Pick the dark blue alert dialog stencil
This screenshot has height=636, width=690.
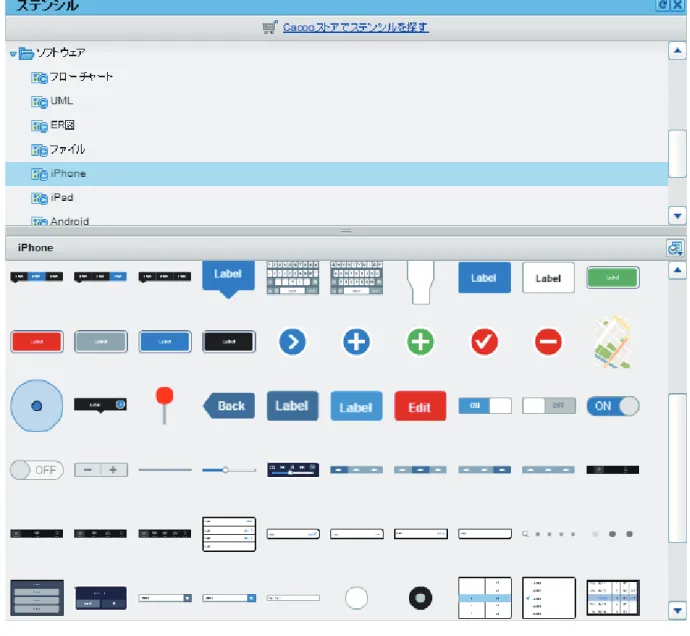tap(101, 598)
